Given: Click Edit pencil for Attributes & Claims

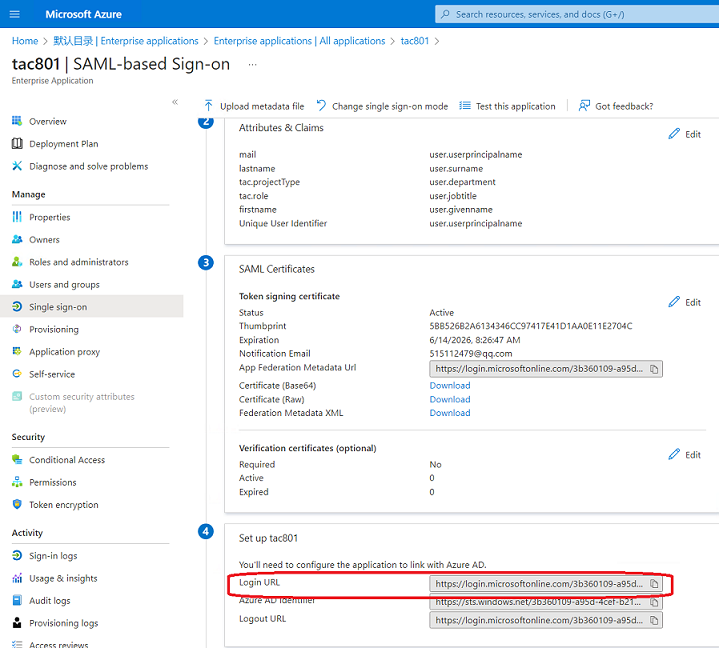Looking at the screenshot, I should coord(685,134).
